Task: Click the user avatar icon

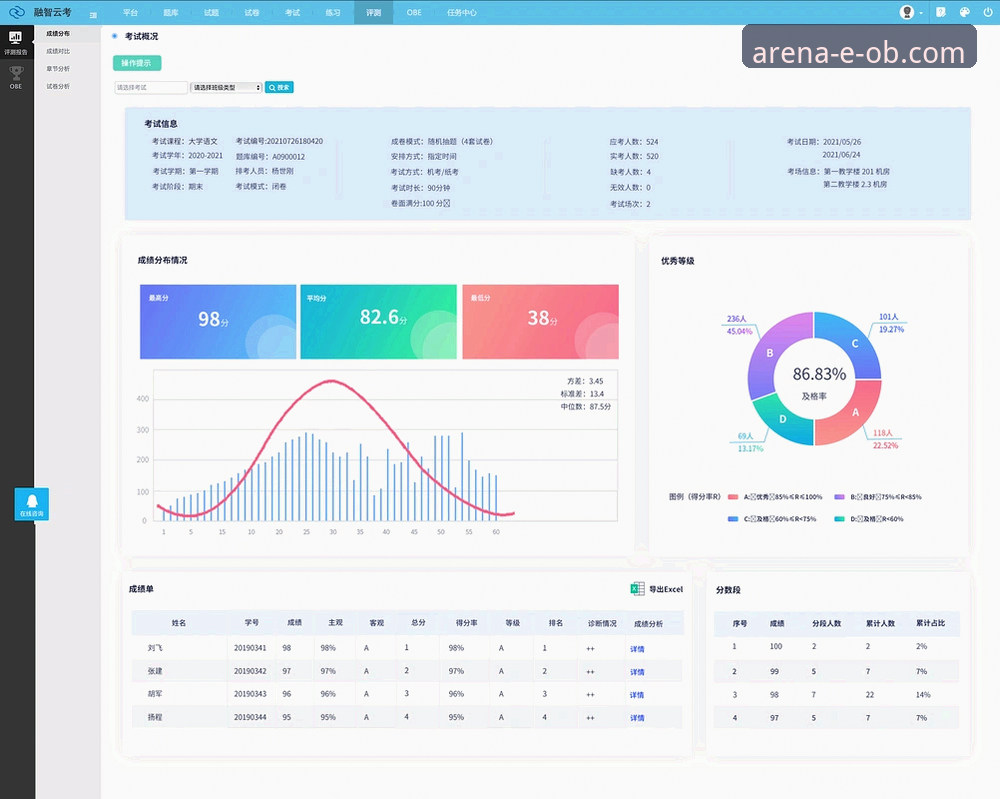Action: 906,12
